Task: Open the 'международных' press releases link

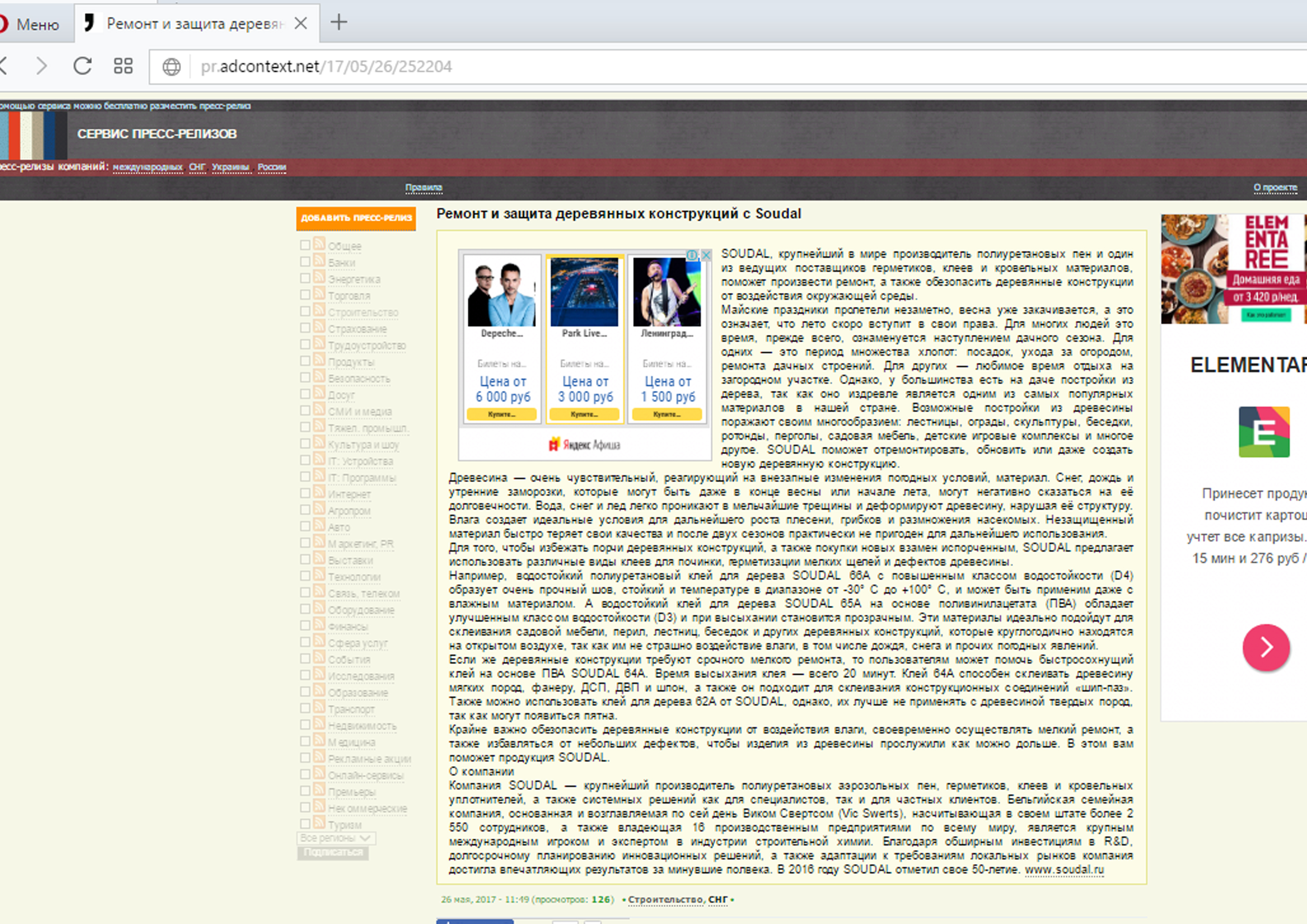Action: pos(148,167)
